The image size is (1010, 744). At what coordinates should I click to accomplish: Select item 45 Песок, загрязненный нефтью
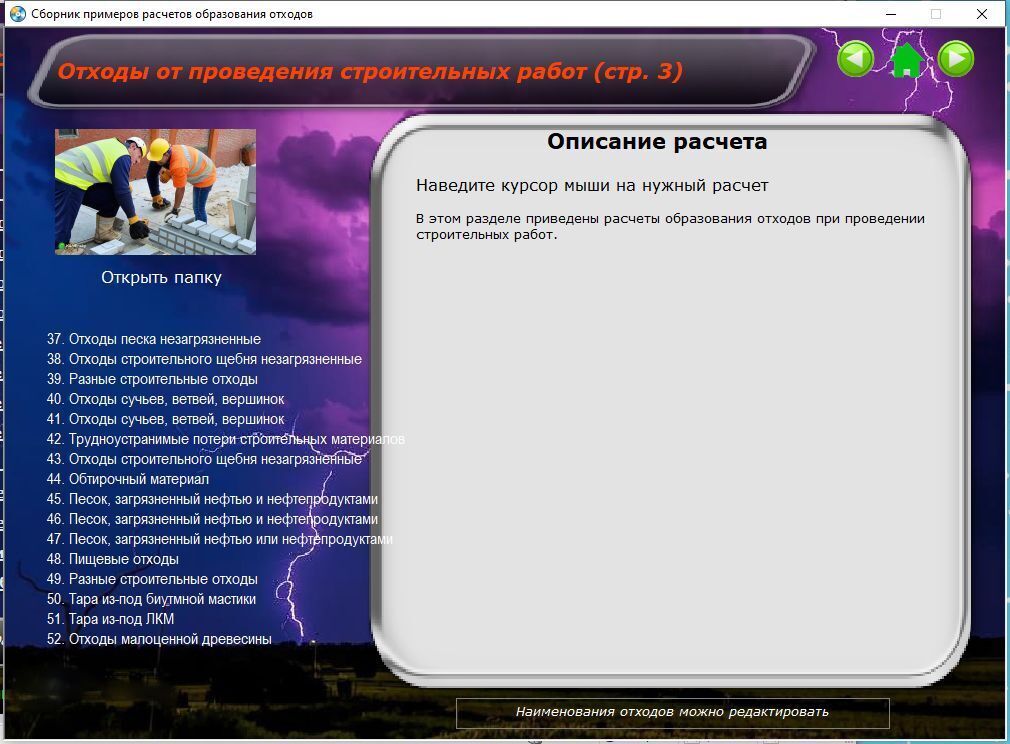213,499
